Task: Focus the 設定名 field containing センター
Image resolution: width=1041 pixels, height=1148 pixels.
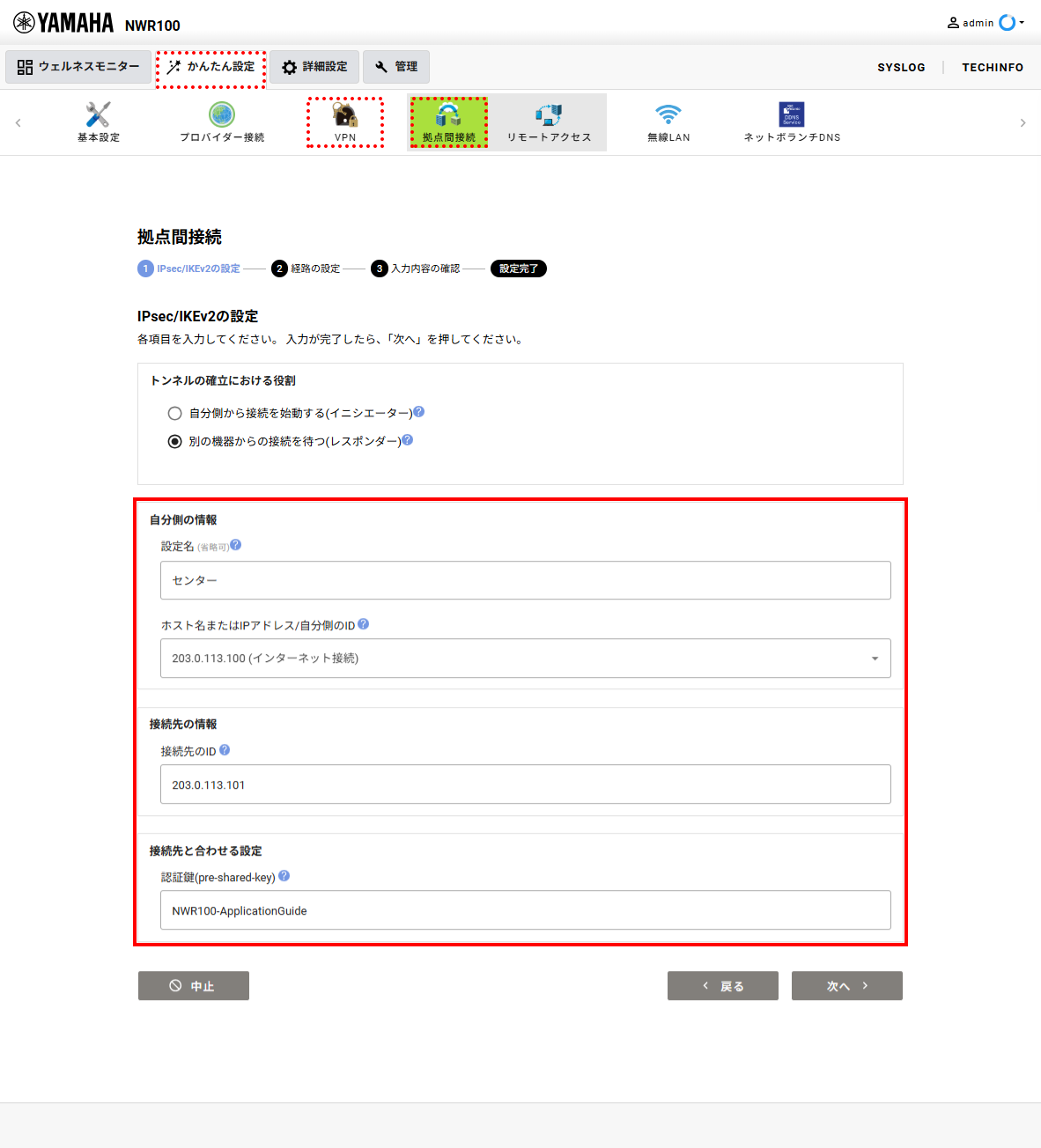Action: coord(526,580)
